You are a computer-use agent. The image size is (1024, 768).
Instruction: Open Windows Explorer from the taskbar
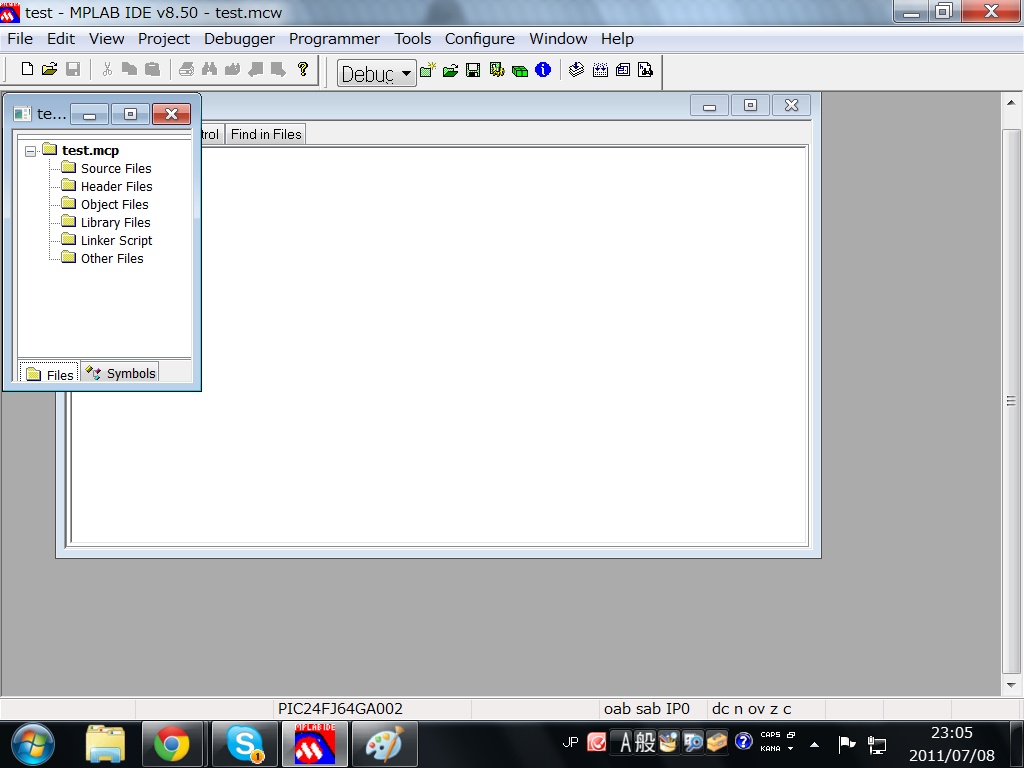point(105,744)
